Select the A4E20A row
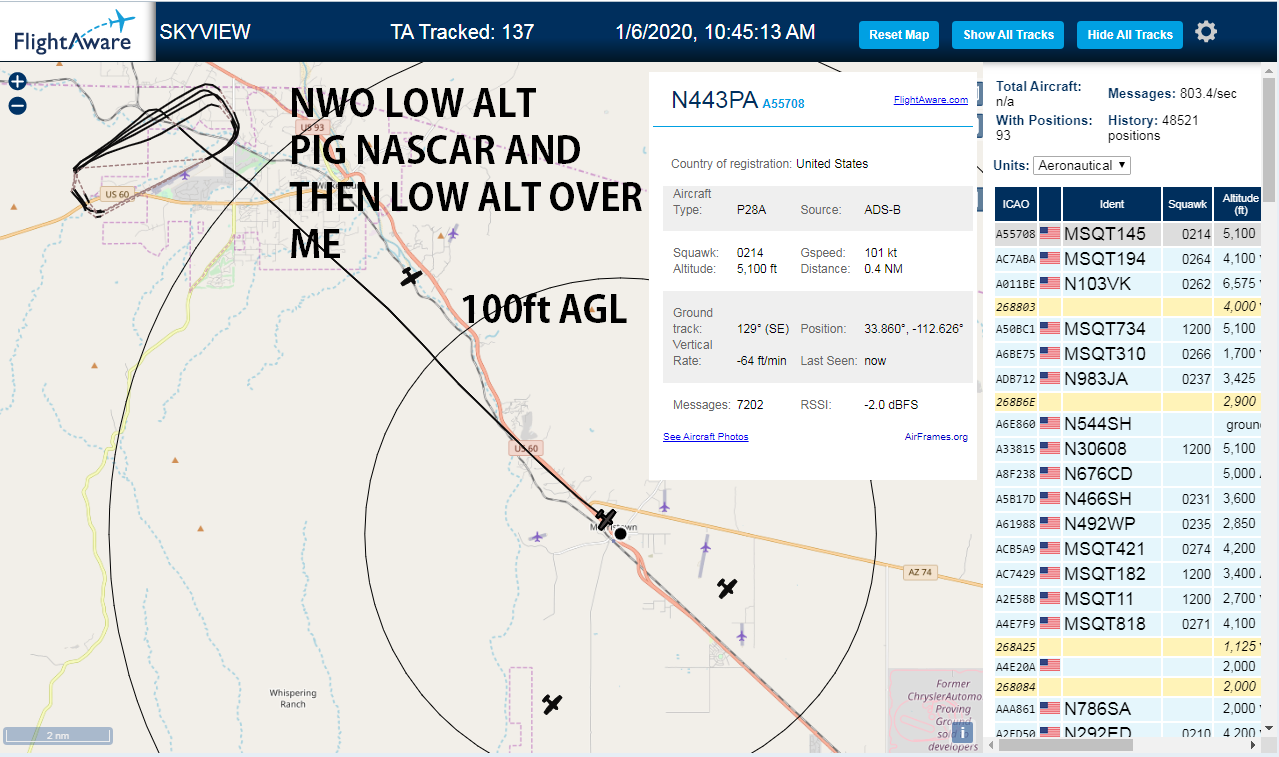 1128,666
